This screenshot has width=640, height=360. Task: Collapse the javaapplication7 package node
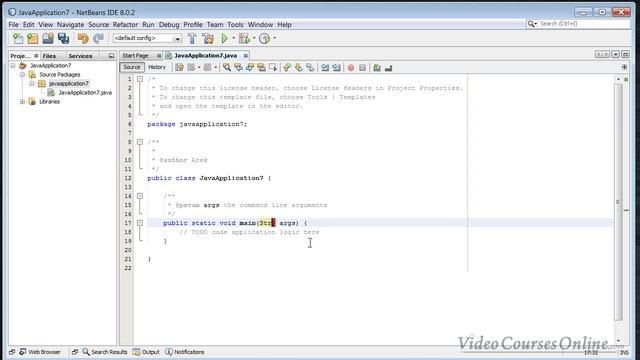[32, 83]
